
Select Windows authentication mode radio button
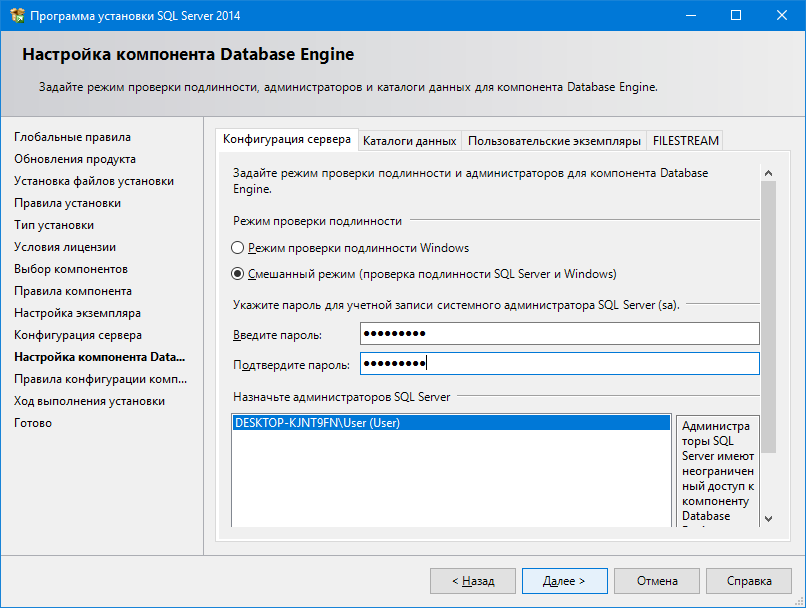coord(237,248)
